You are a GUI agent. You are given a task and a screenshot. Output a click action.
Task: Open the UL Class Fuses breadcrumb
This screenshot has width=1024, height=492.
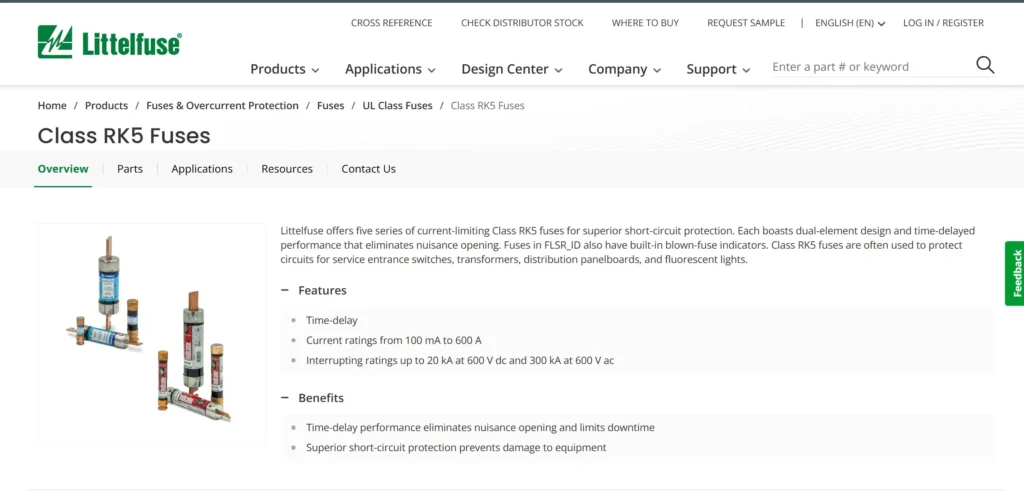(397, 105)
